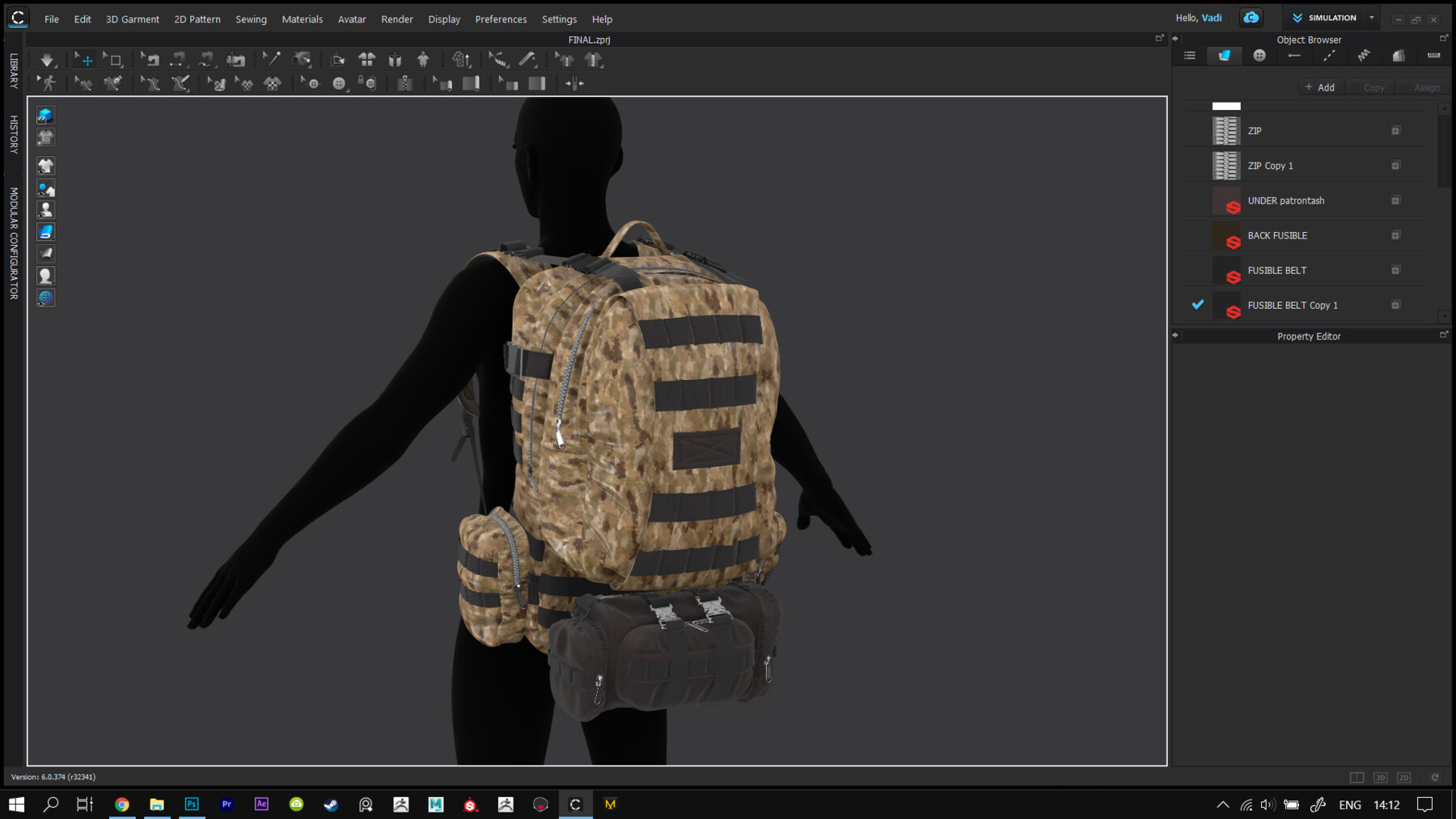Click the FINAL.zprj project tab
Image resolution: width=1456 pixels, height=819 pixels.
pos(590,38)
